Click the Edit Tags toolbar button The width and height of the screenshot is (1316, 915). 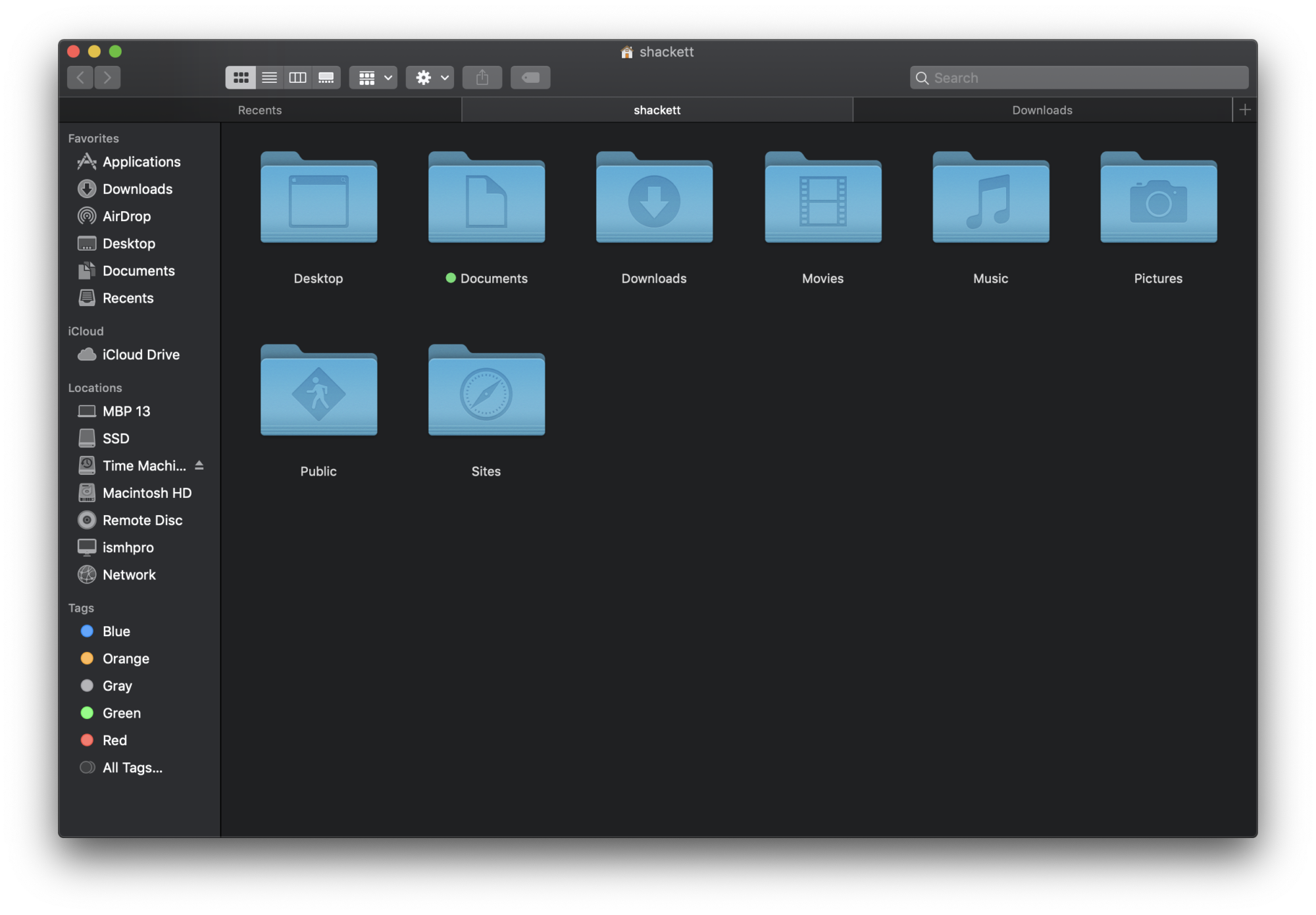coord(530,78)
